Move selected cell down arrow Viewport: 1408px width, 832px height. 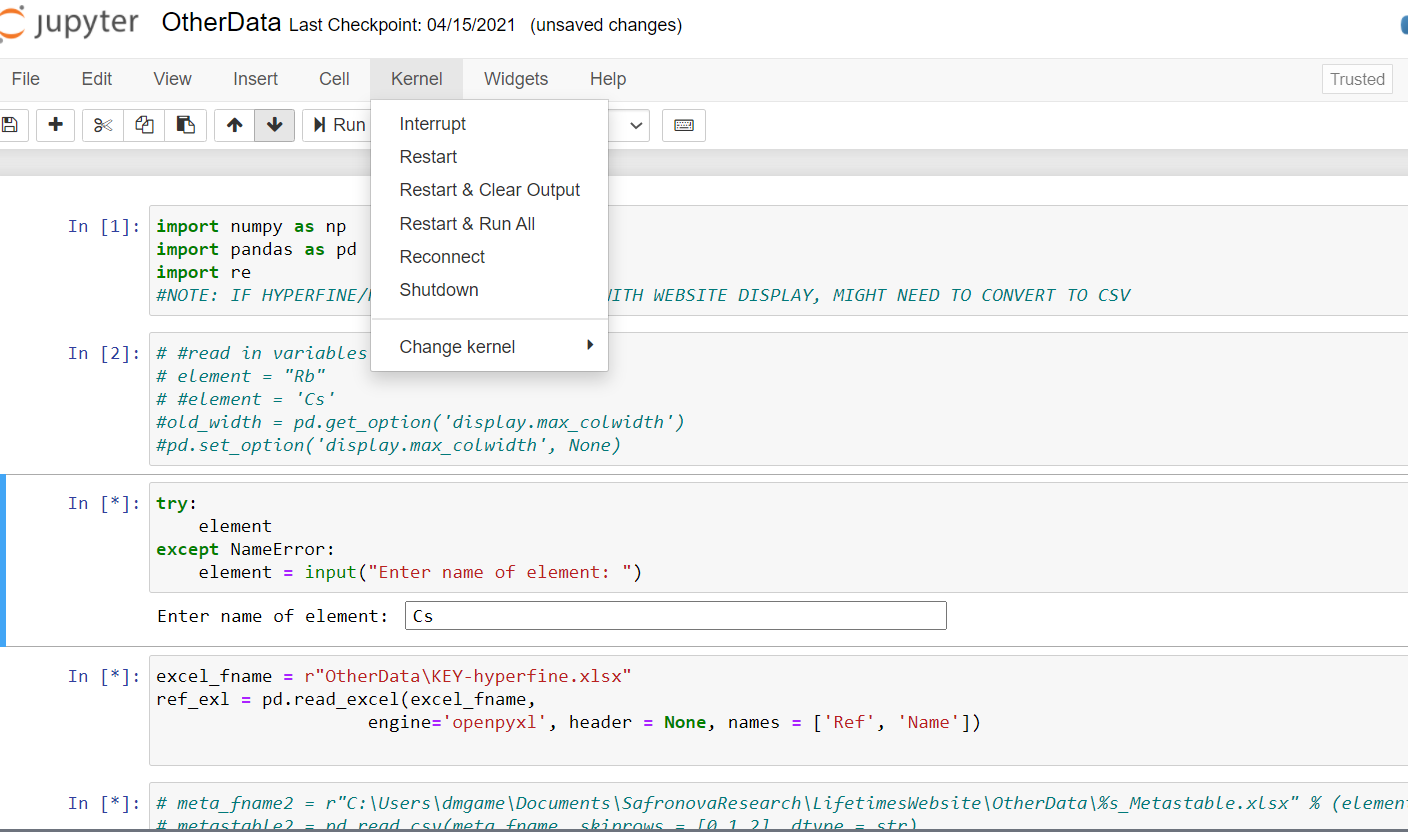click(x=275, y=125)
